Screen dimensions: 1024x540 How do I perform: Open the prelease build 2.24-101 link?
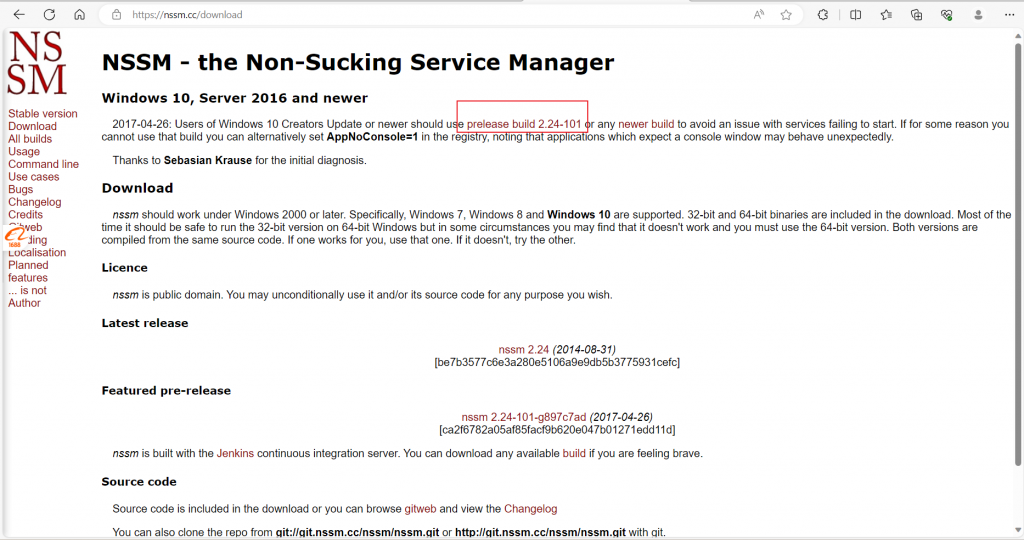[524, 124]
